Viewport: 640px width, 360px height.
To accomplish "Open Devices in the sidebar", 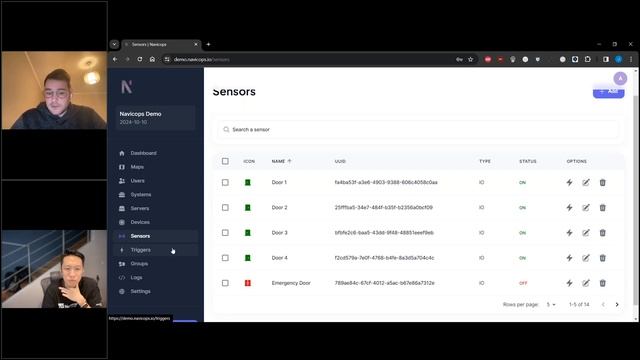I will pyautogui.click(x=156, y=222).
